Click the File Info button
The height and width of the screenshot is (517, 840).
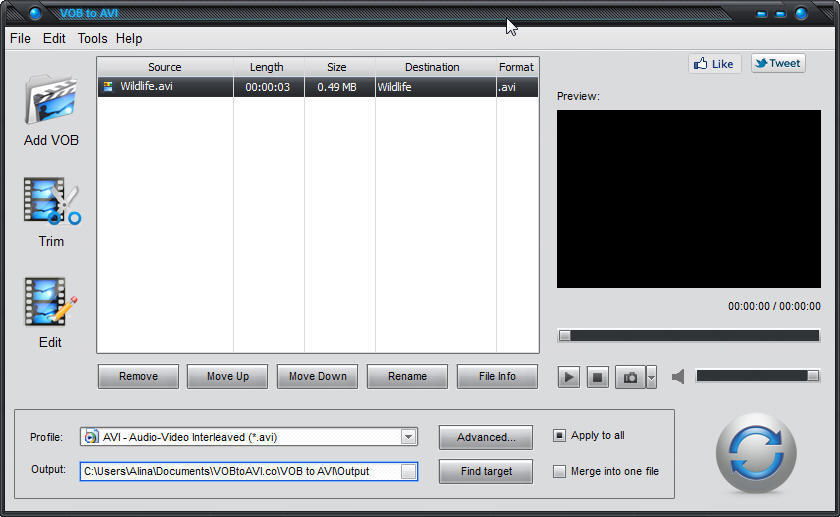497,376
